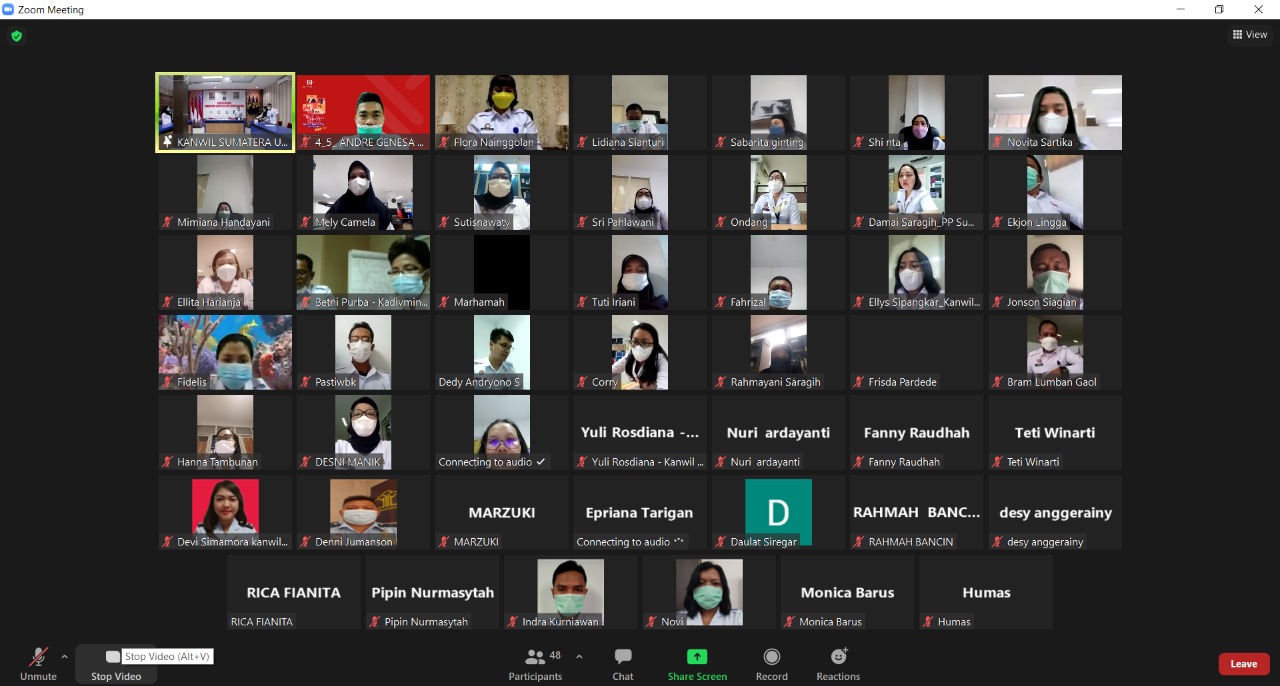Select Fidelis's aquarium background video tile
This screenshot has height=686, width=1280.
(x=225, y=352)
